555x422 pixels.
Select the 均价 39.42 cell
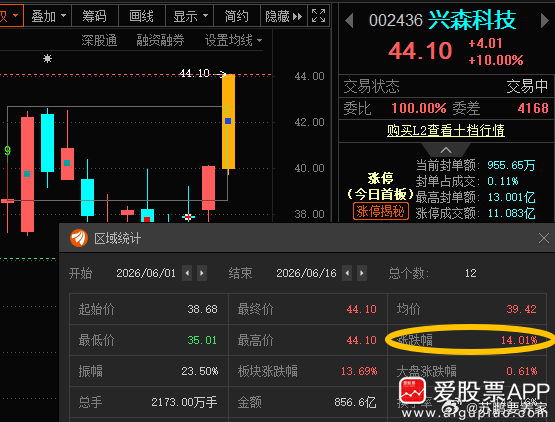[x=467, y=309]
